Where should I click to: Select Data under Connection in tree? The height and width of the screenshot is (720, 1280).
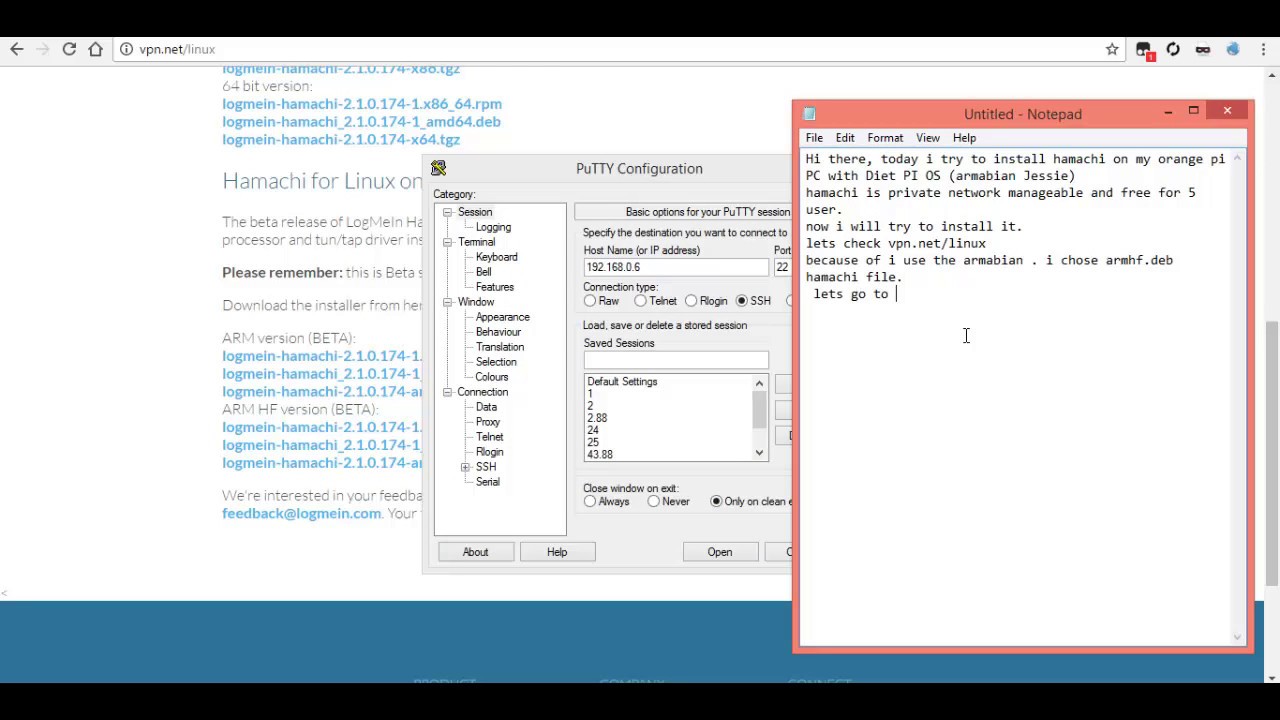coord(486,407)
